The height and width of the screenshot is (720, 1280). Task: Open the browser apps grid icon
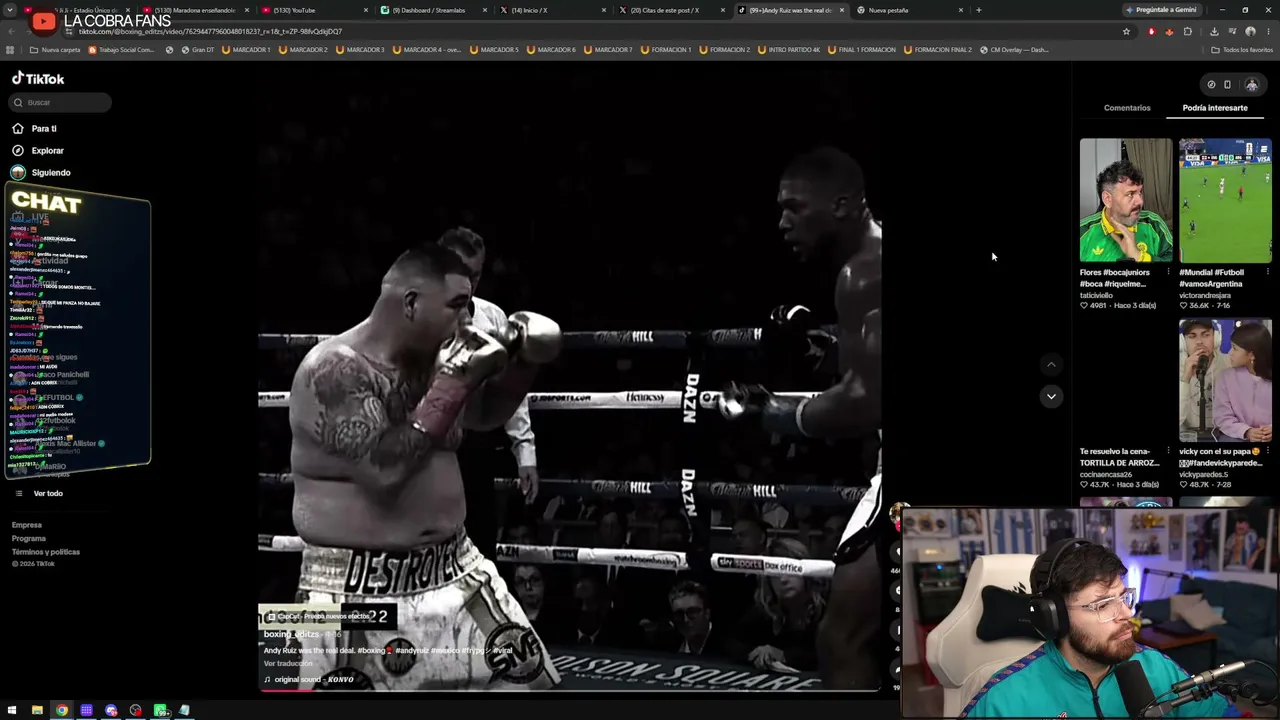10,50
